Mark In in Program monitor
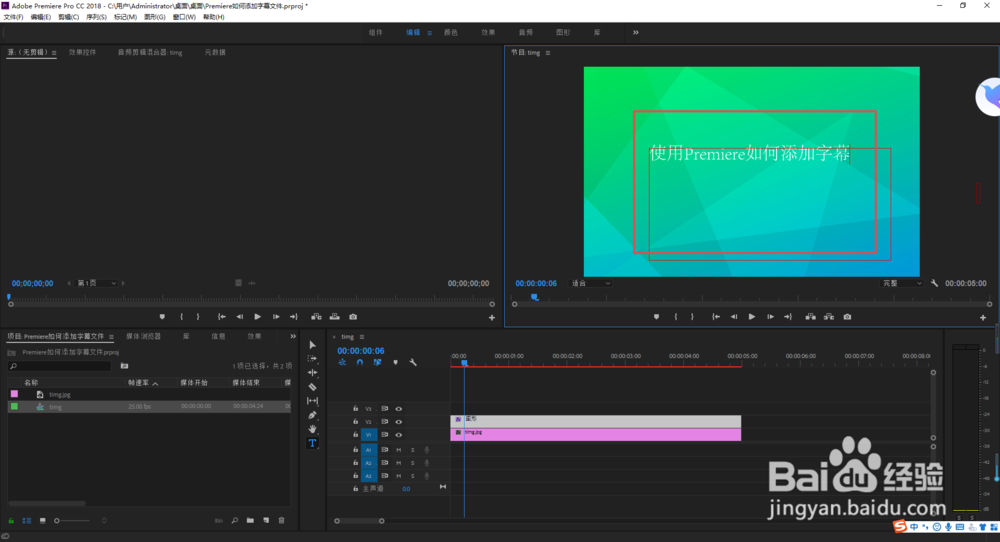This screenshot has height=542, width=1000. pyautogui.click(x=675, y=317)
